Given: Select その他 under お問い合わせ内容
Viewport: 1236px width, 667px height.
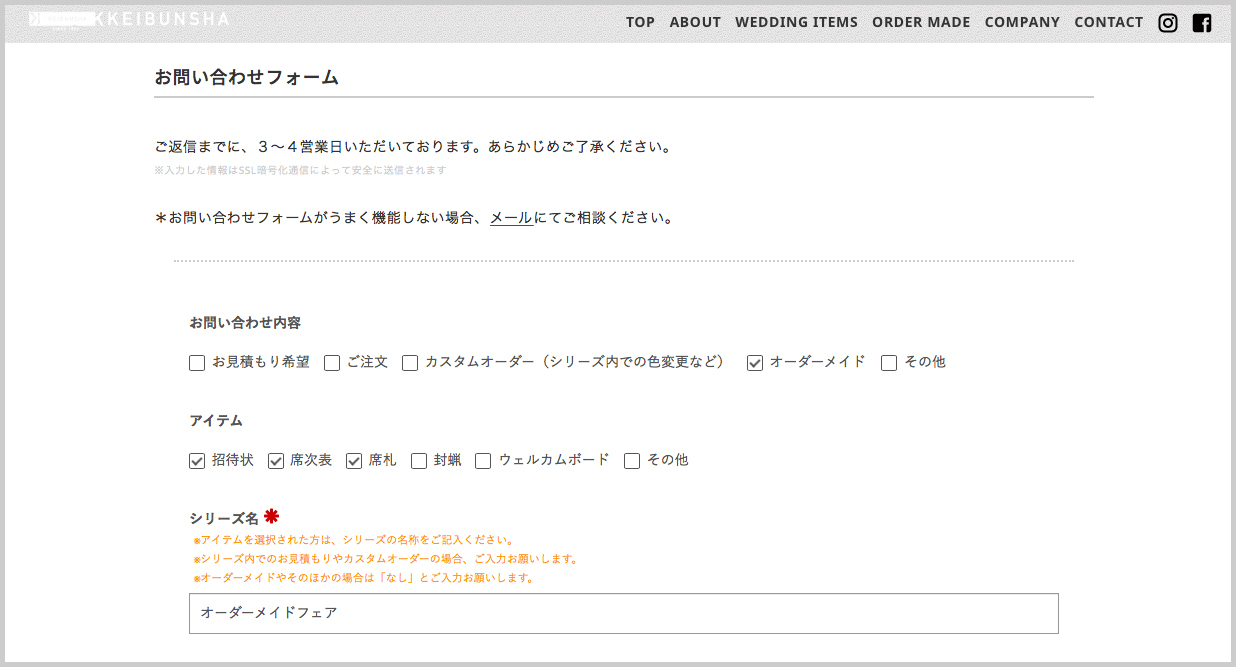Looking at the screenshot, I should pos(889,363).
